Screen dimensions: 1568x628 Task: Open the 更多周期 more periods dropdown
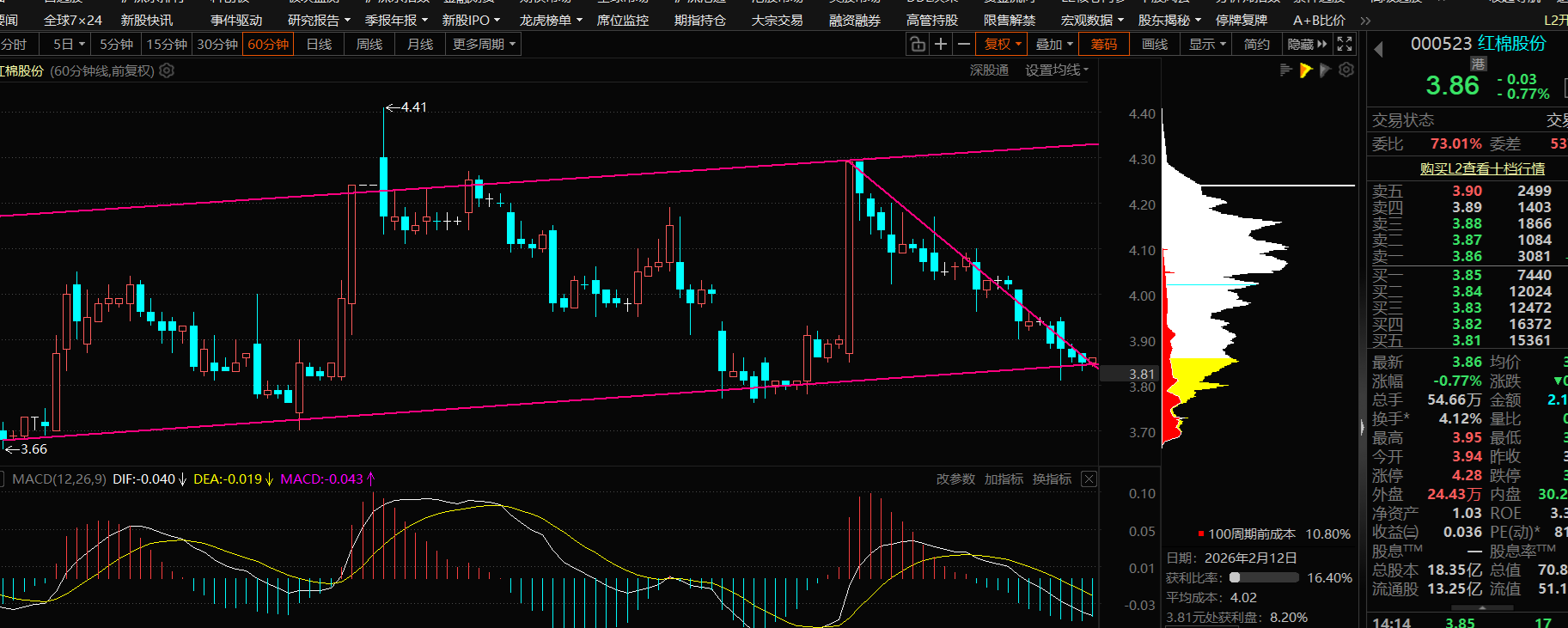pos(485,44)
